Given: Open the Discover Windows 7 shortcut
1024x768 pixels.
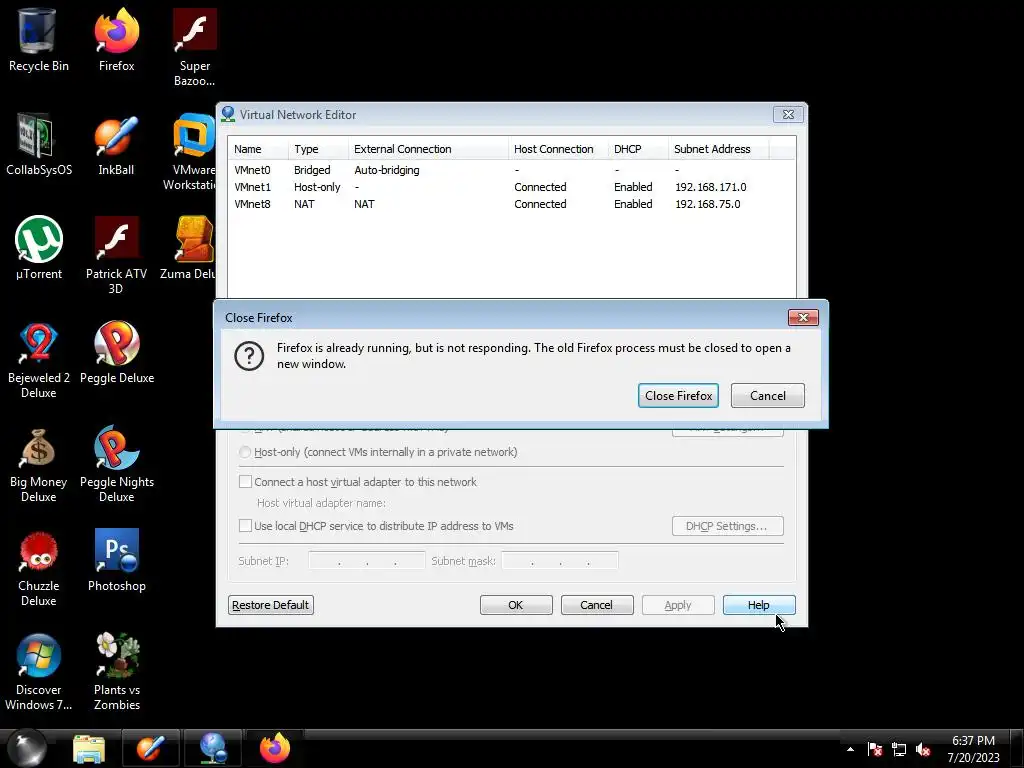Looking at the screenshot, I should 38,671.
